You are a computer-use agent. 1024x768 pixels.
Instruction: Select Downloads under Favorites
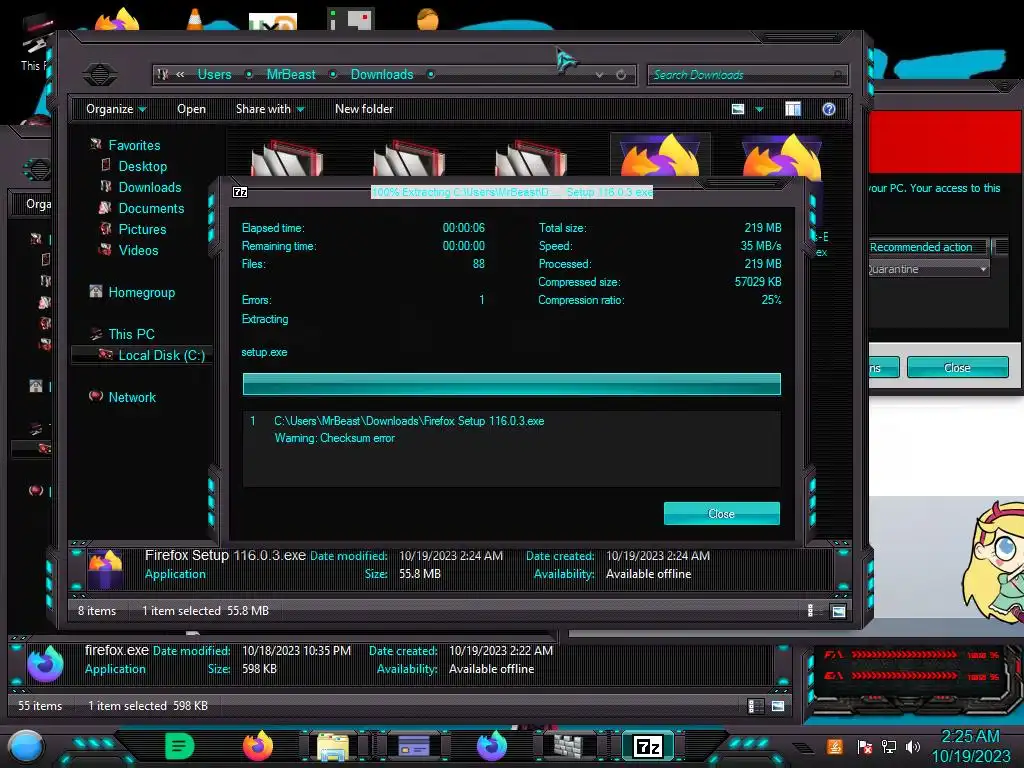tap(150, 187)
